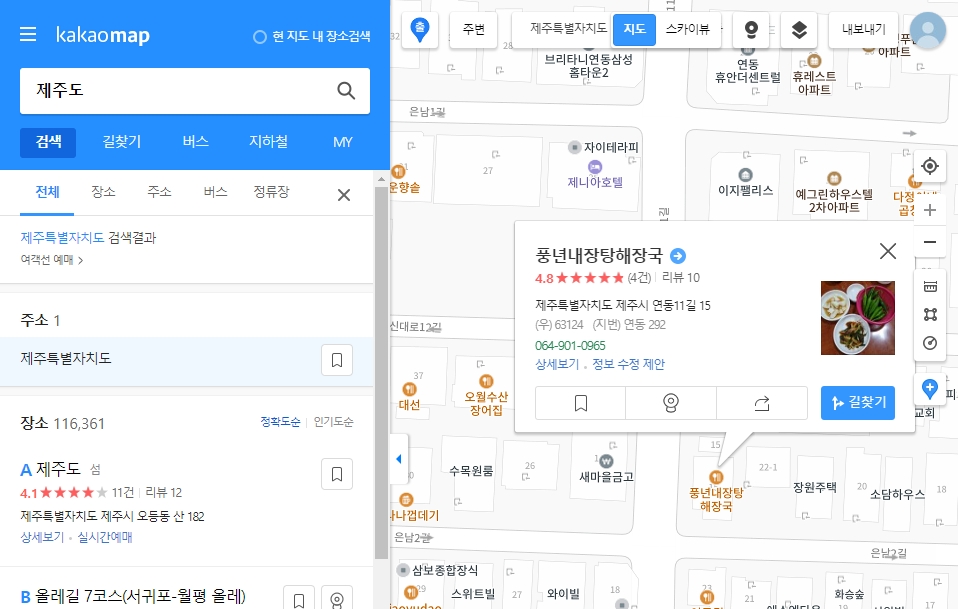Switch map to 지도 mode
This screenshot has width=958, height=609.
coord(634,29)
